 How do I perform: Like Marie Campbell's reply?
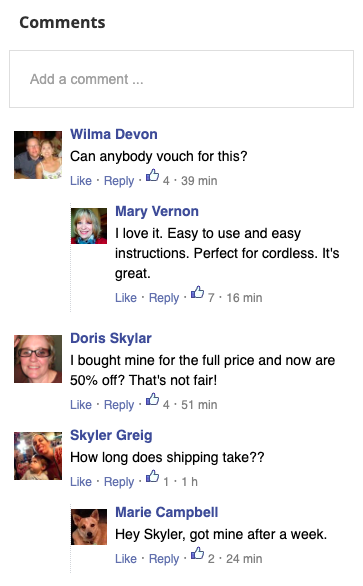126,559
